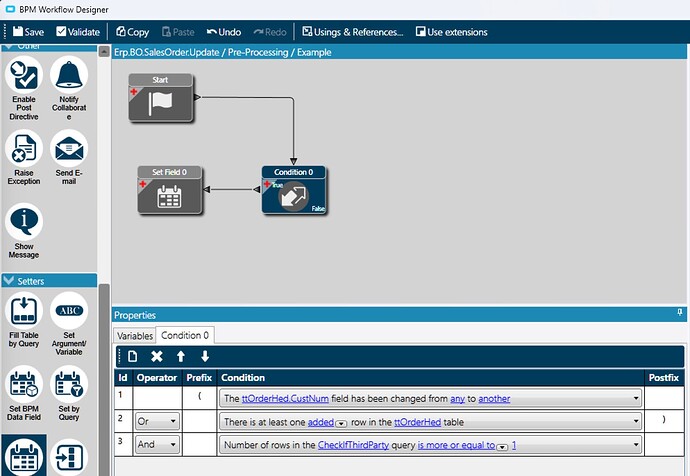Click 'is more or equal to' link
Screen dimensions: 690x476
point(456,445)
